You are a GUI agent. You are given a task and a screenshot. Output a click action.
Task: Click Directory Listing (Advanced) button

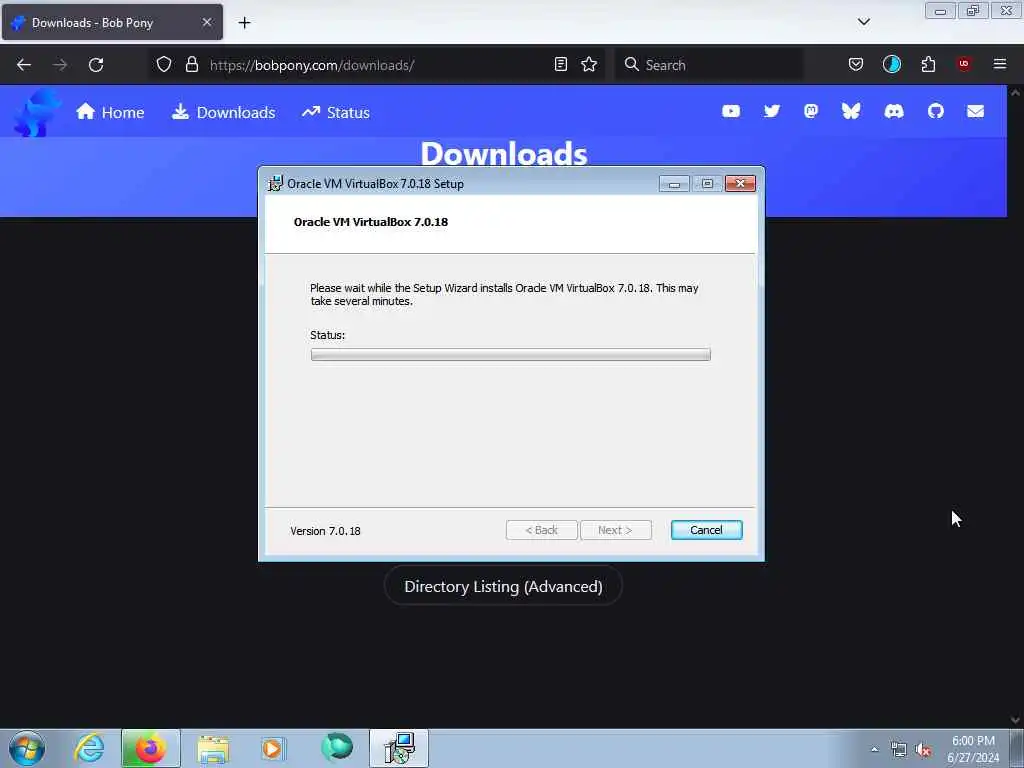(x=503, y=586)
